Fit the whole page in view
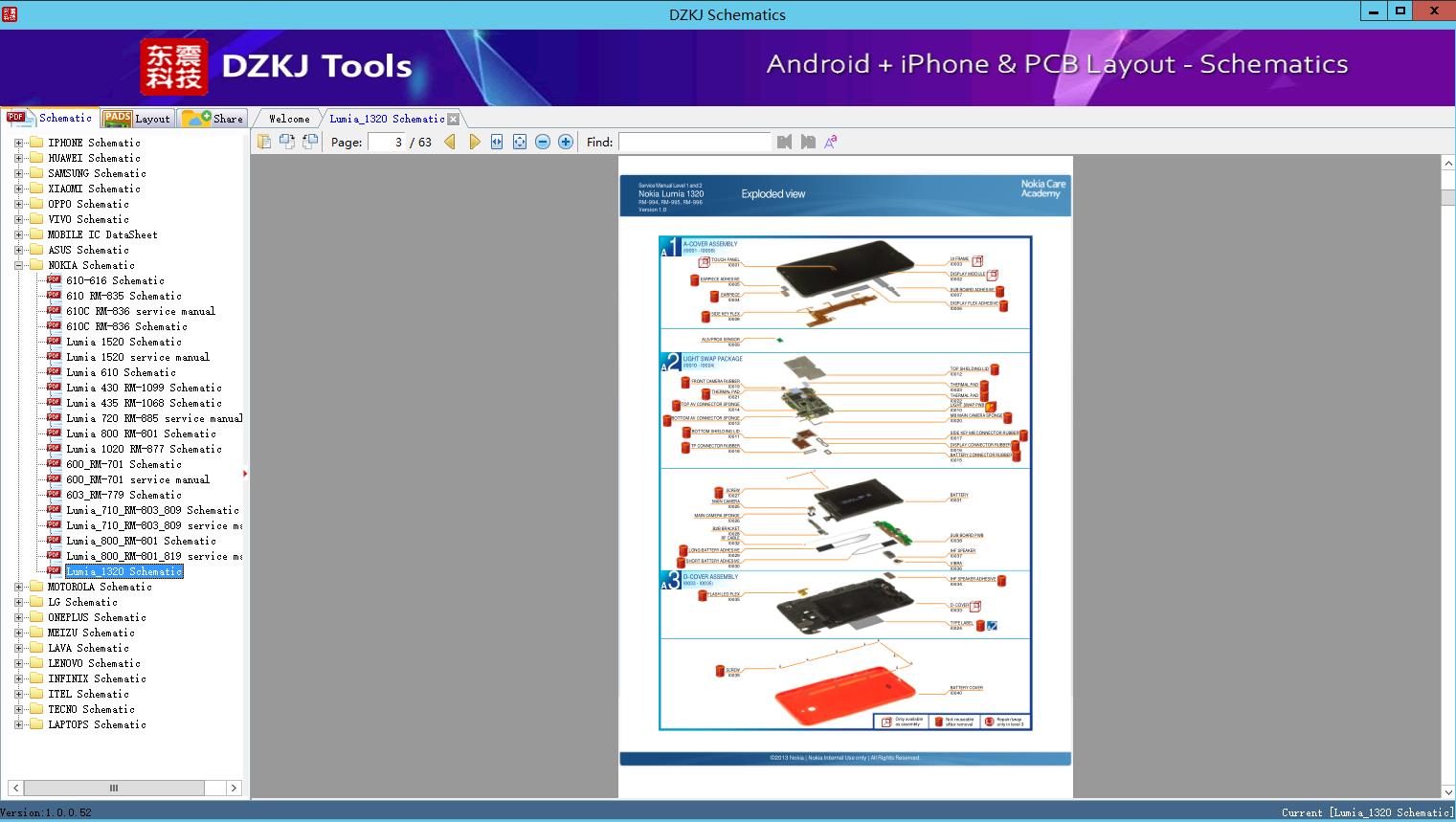This screenshot has height=822, width=1456. click(520, 142)
